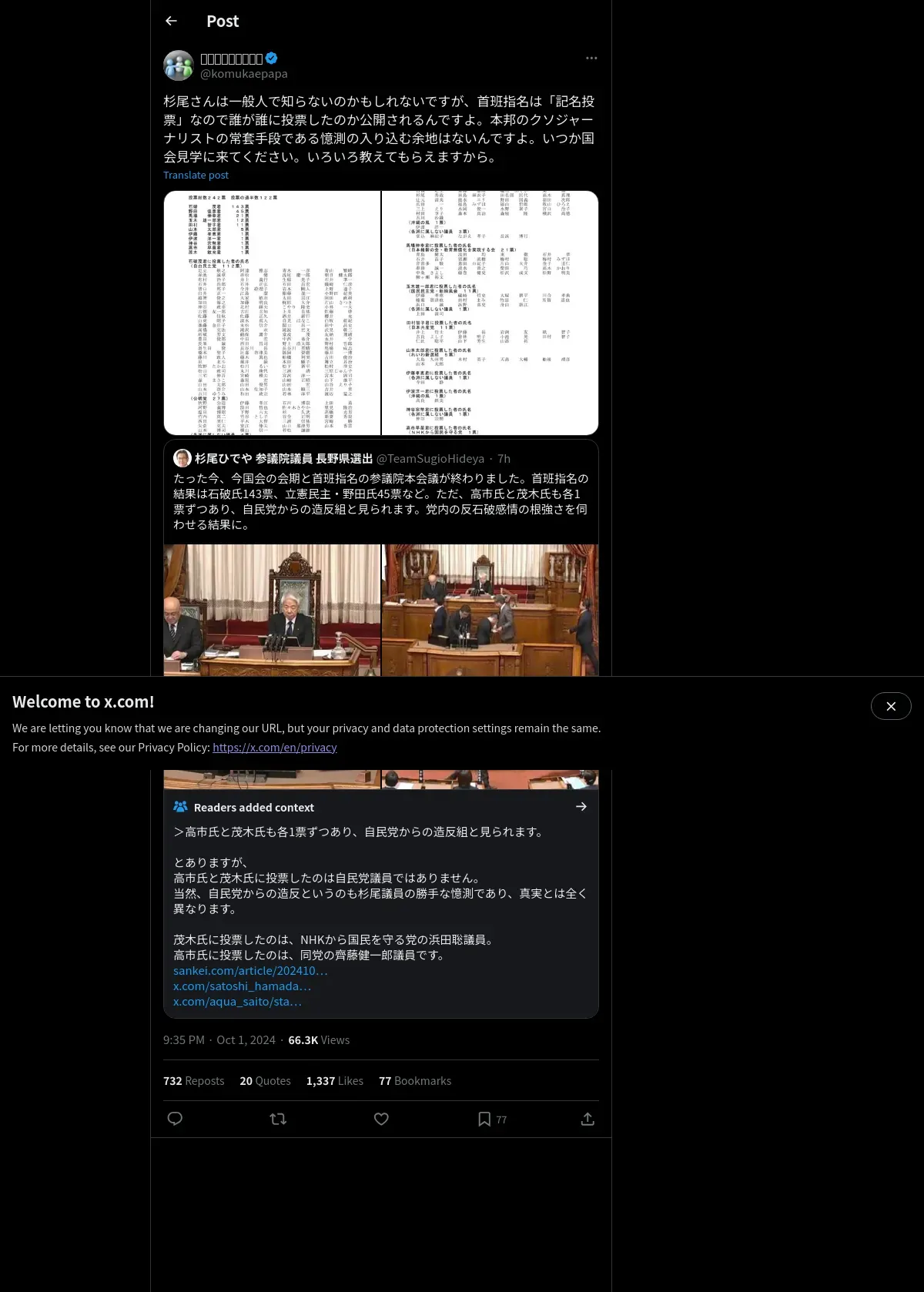
Task: Open the verified badge next to author name
Action: (x=271, y=58)
